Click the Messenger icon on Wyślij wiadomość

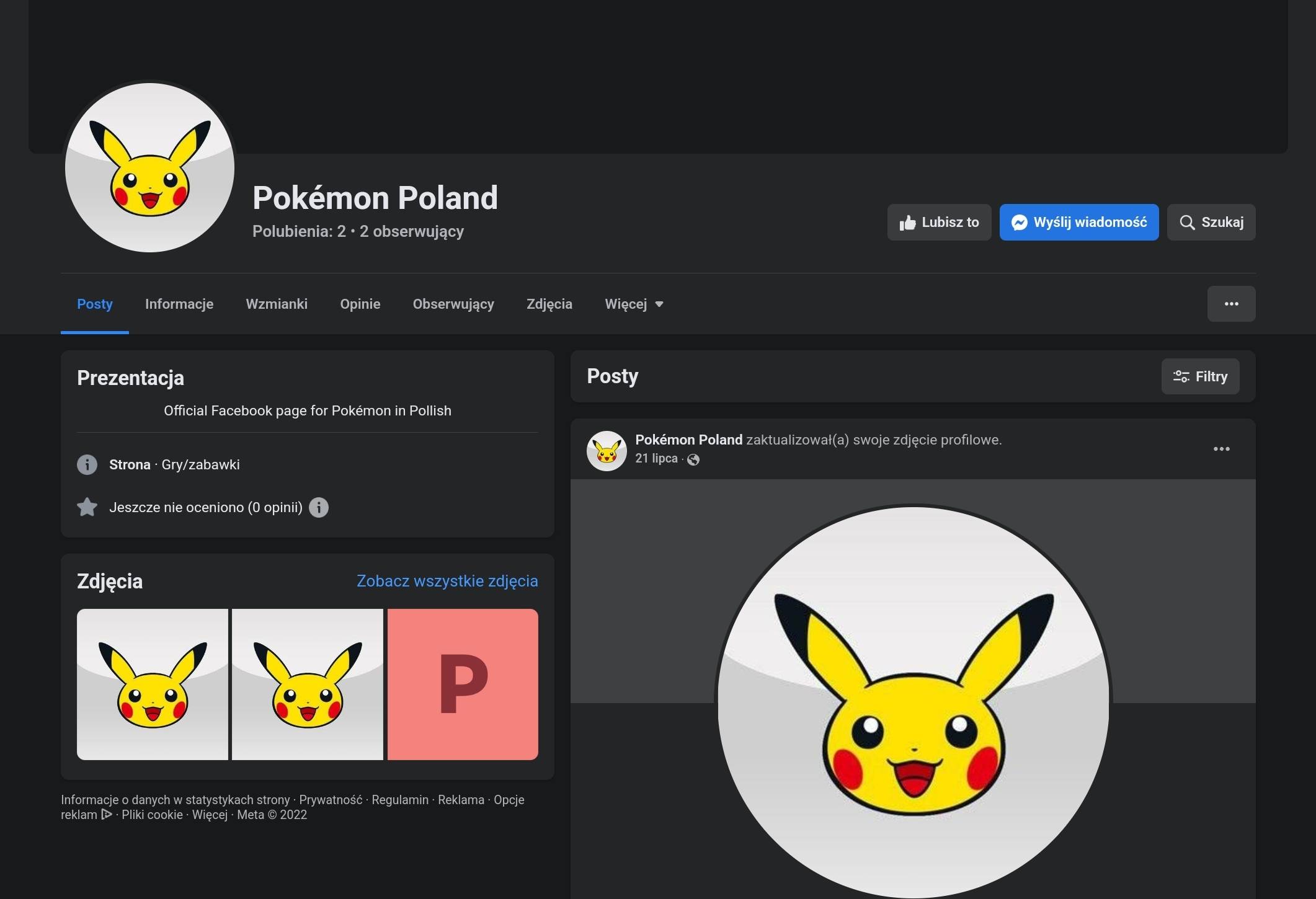click(x=1021, y=222)
